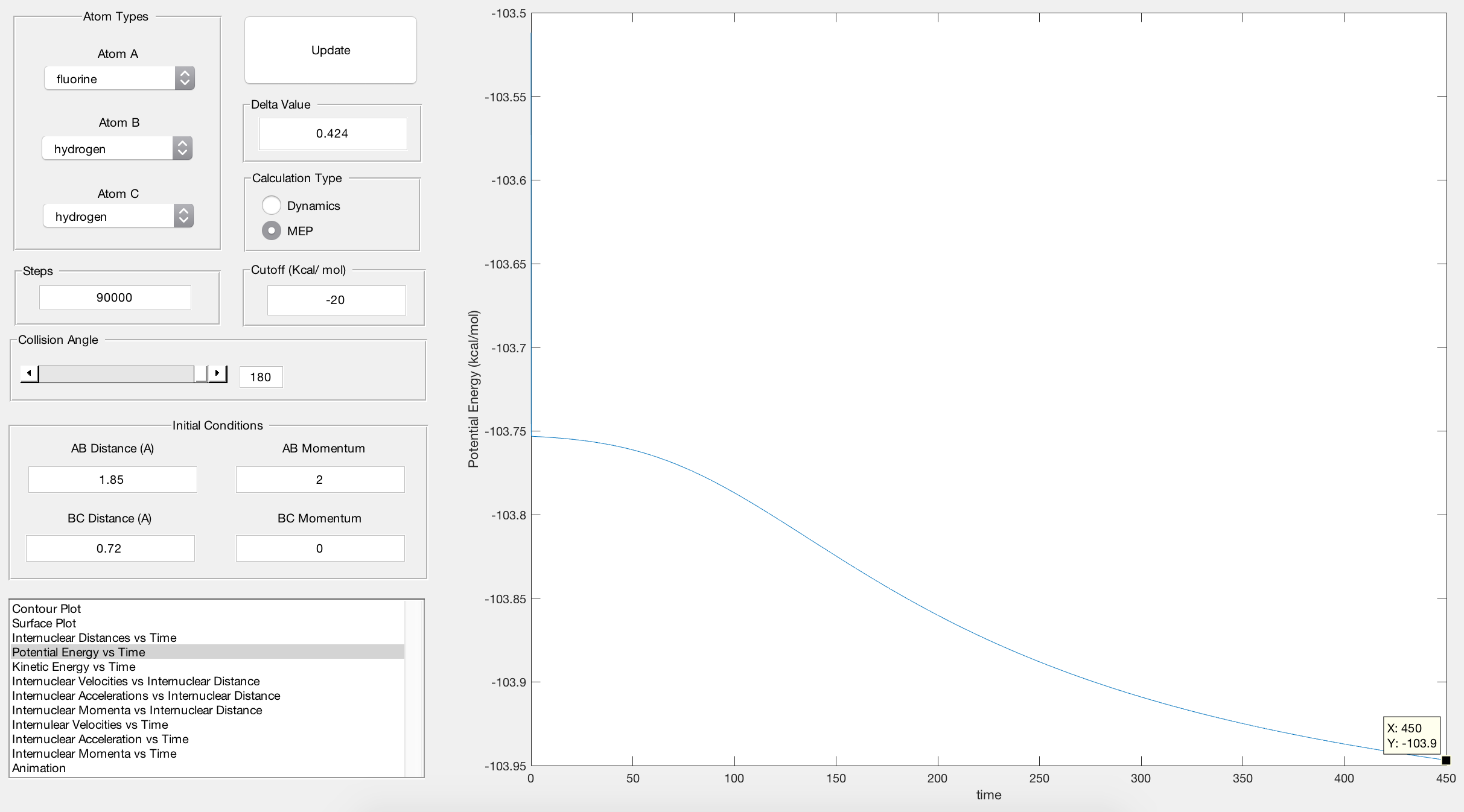Image resolution: width=1464 pixels, height=812 pixels.
Task: Choose Animation from the plot list
Action: [x=39, y=768]
